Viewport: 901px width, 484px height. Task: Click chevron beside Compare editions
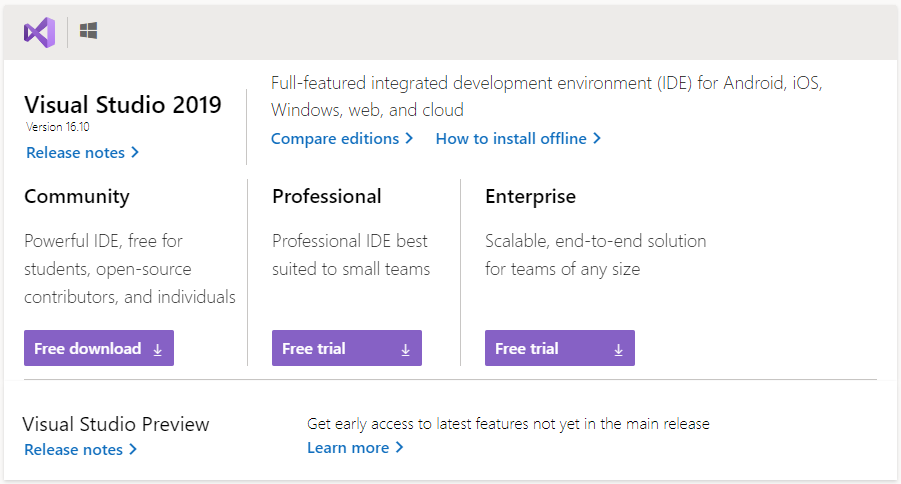[409, 139]
